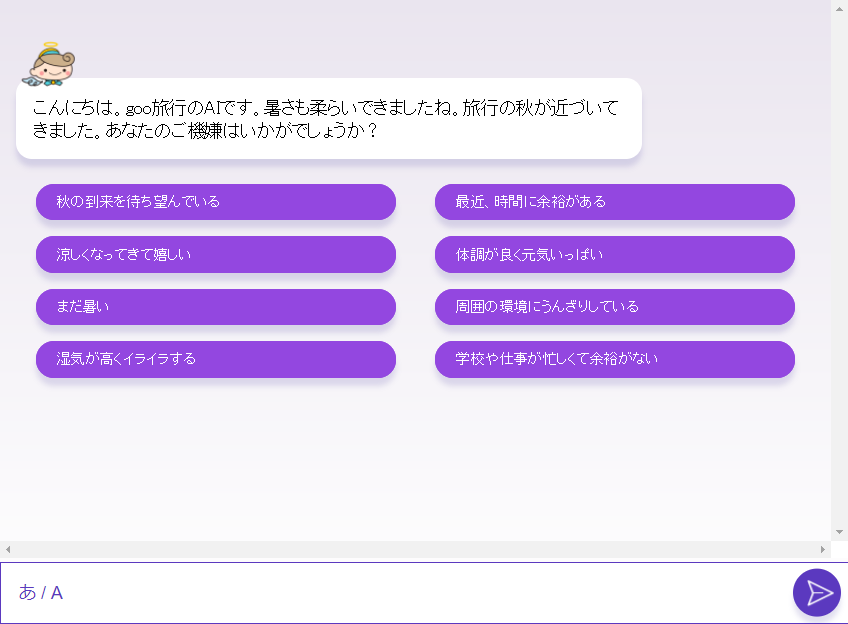Select the 湿気が高くイライラする response
Image resolution: width=848 pixels, height=624 pixels.
pos(215,359)
